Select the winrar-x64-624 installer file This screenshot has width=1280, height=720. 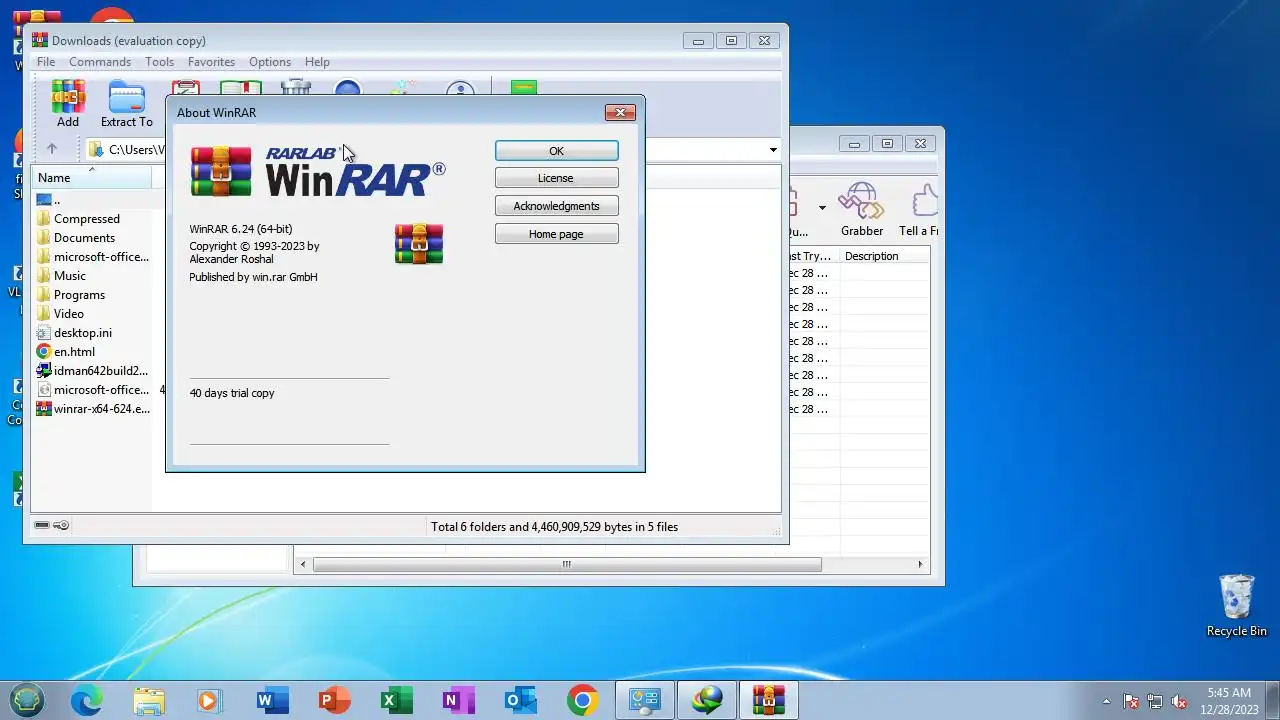92,409
